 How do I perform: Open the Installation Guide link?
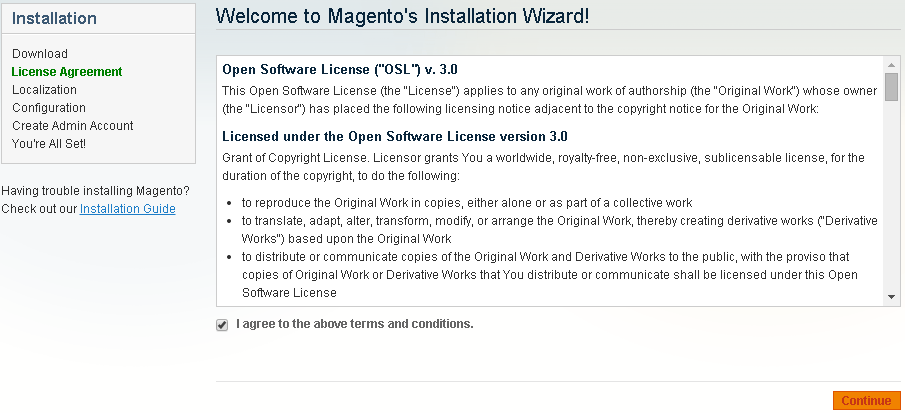pos(127,209)
